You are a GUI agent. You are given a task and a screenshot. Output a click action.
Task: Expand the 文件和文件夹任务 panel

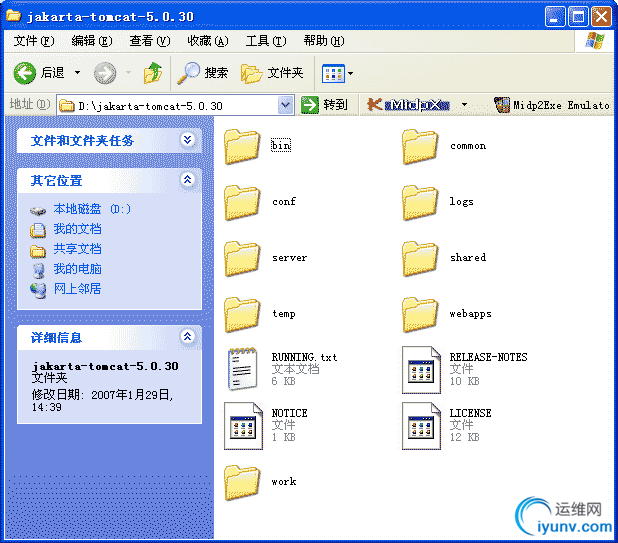(188, 139)
